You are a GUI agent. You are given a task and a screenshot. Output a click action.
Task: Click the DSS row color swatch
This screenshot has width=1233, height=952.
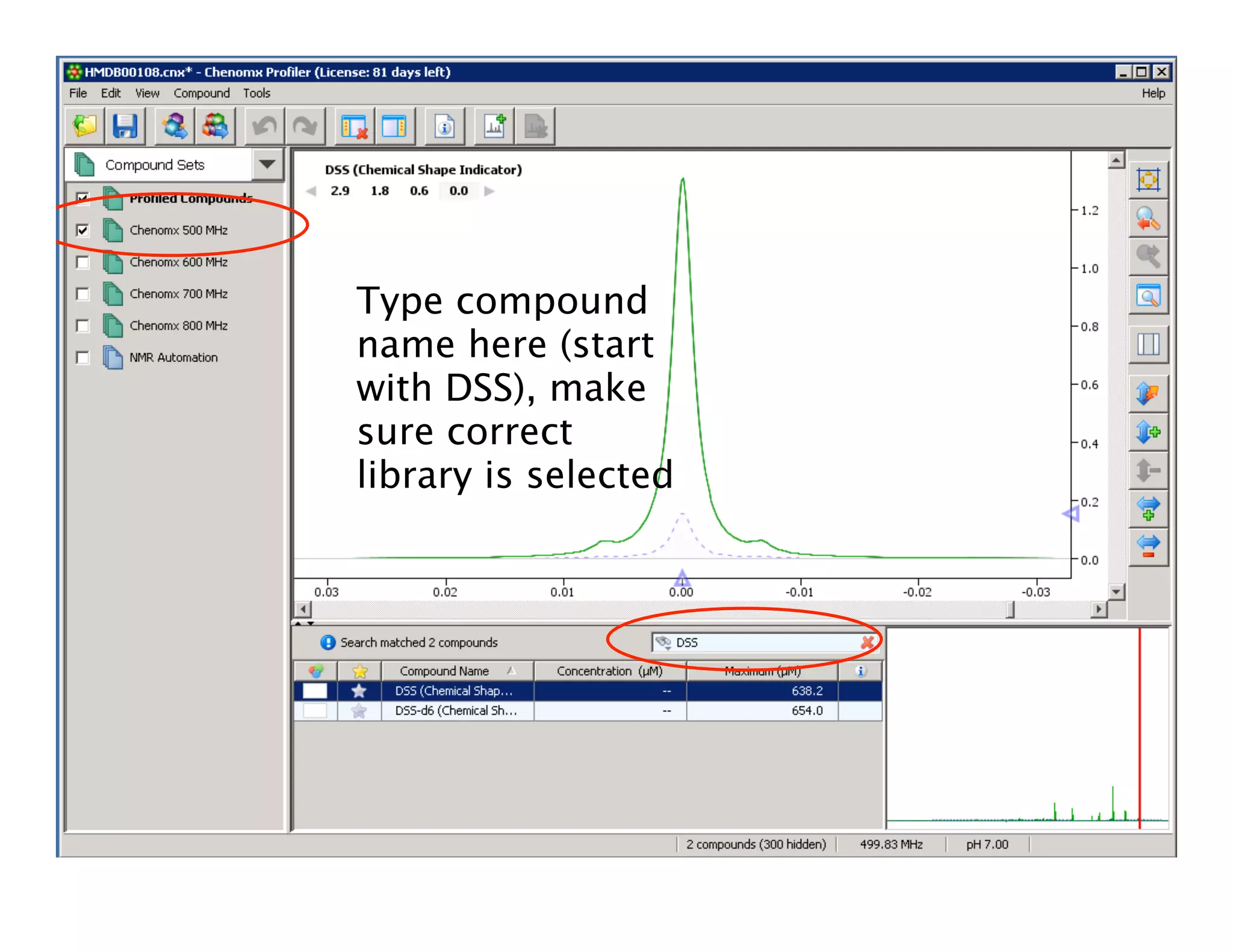315,691
